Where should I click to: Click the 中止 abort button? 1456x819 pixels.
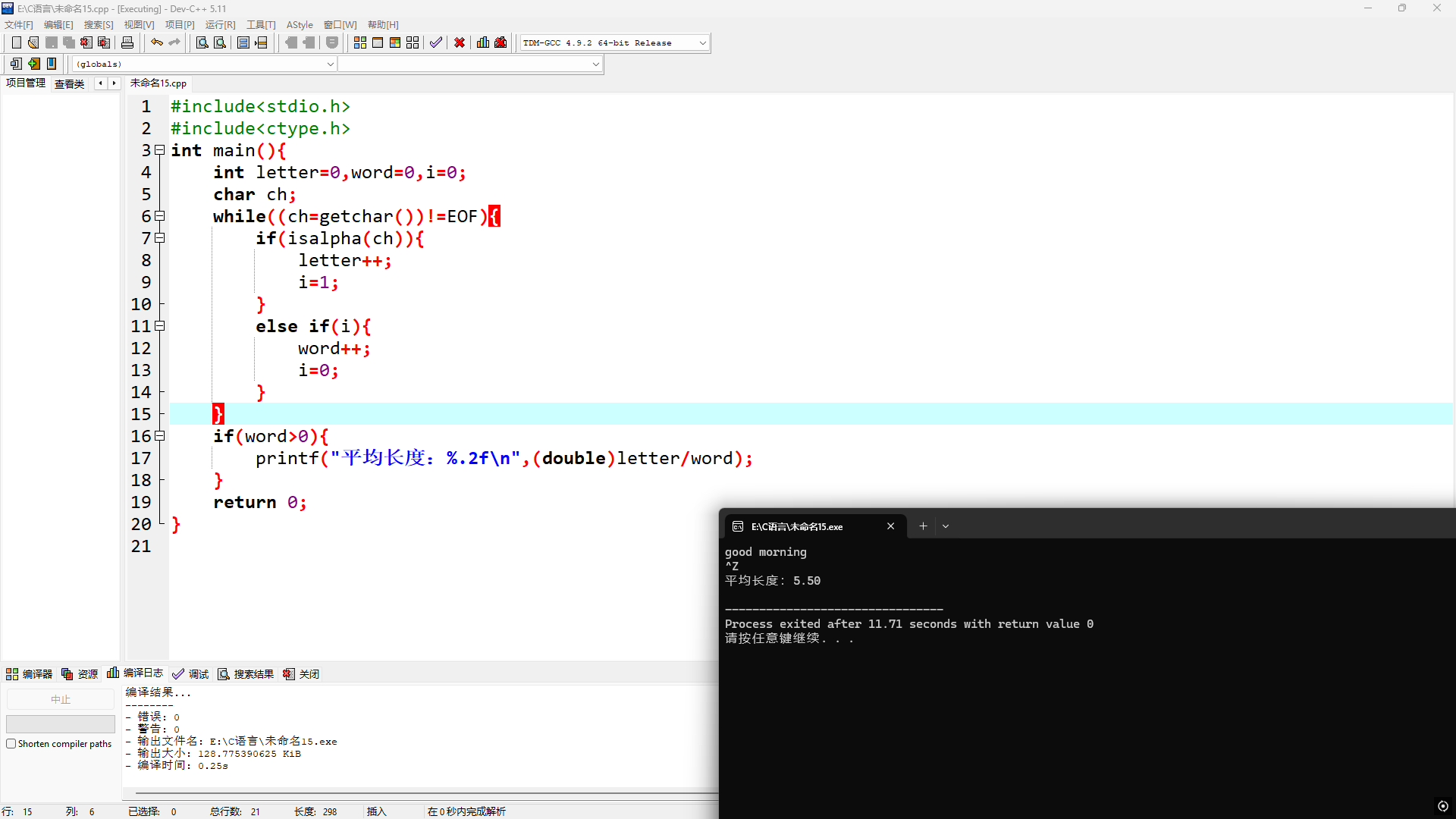pos(61,699)
